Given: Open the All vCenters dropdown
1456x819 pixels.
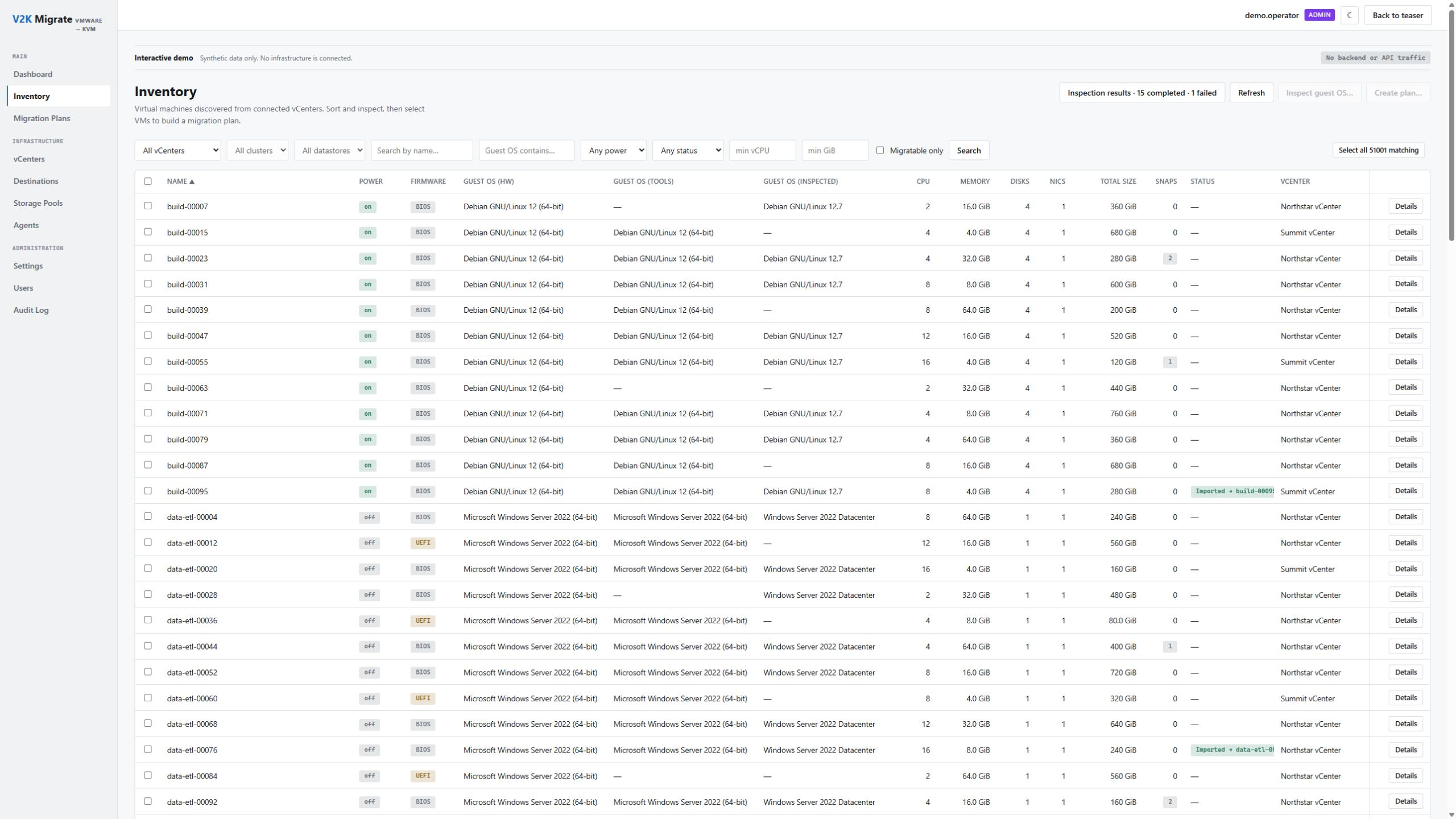Looking at the screenshot, I should 177,151.
